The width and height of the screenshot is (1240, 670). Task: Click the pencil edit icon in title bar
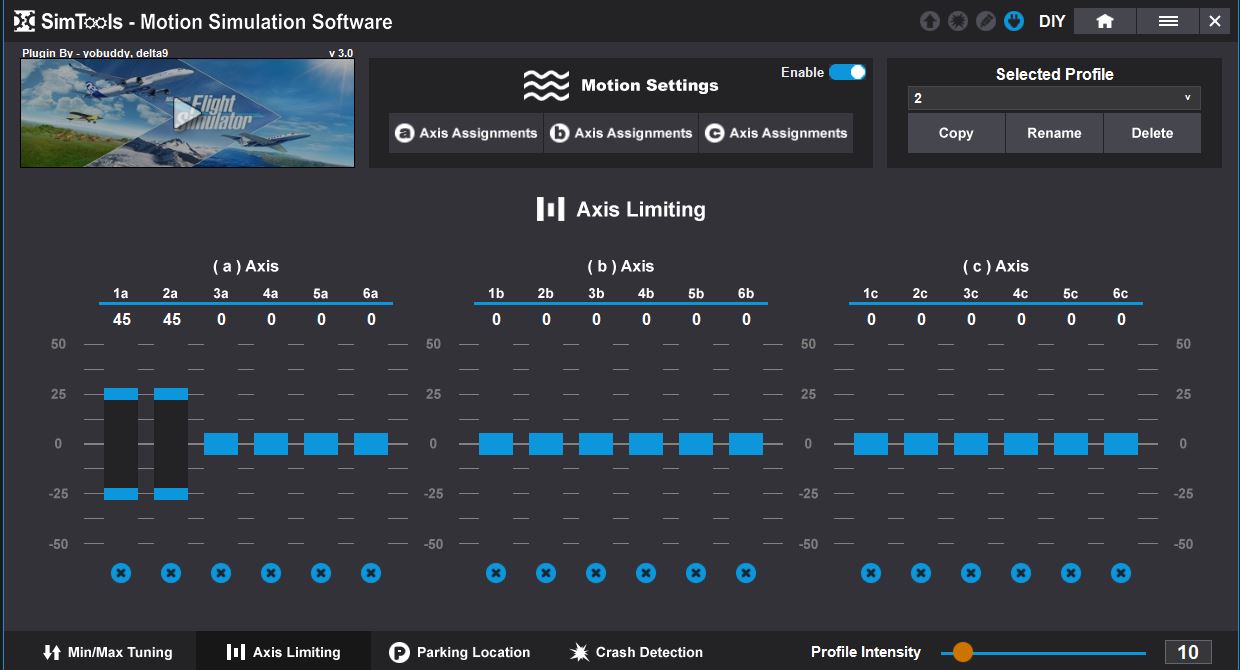click(986, 21)
